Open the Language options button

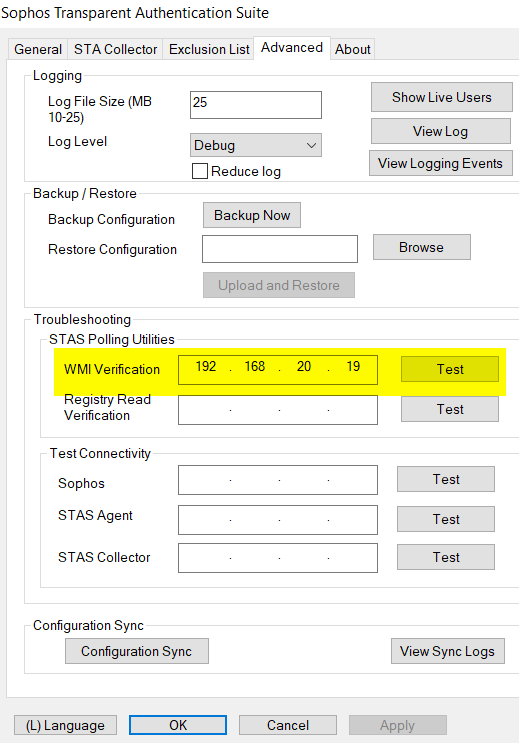tap(65, 725)
